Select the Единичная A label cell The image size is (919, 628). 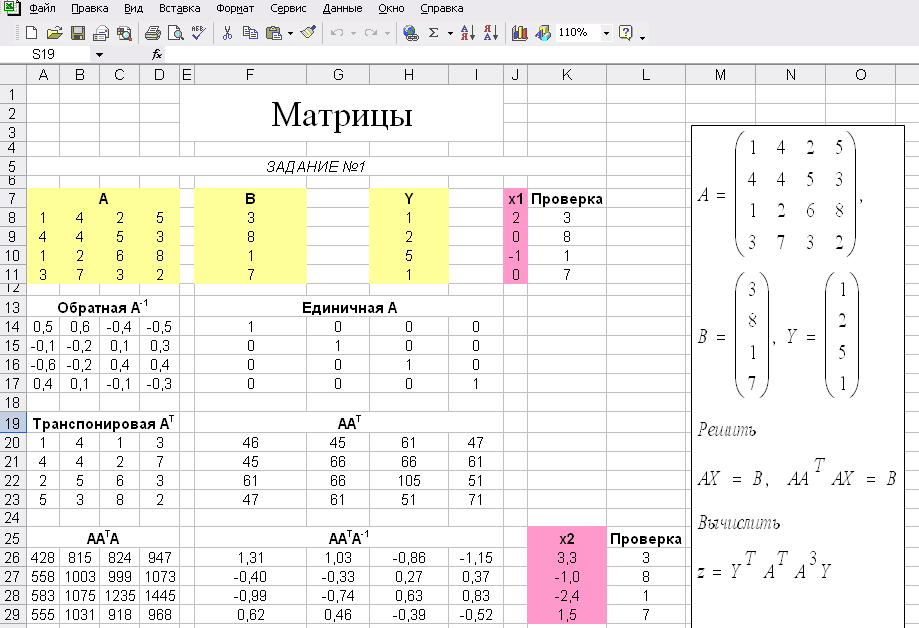[x=349, y=307]
